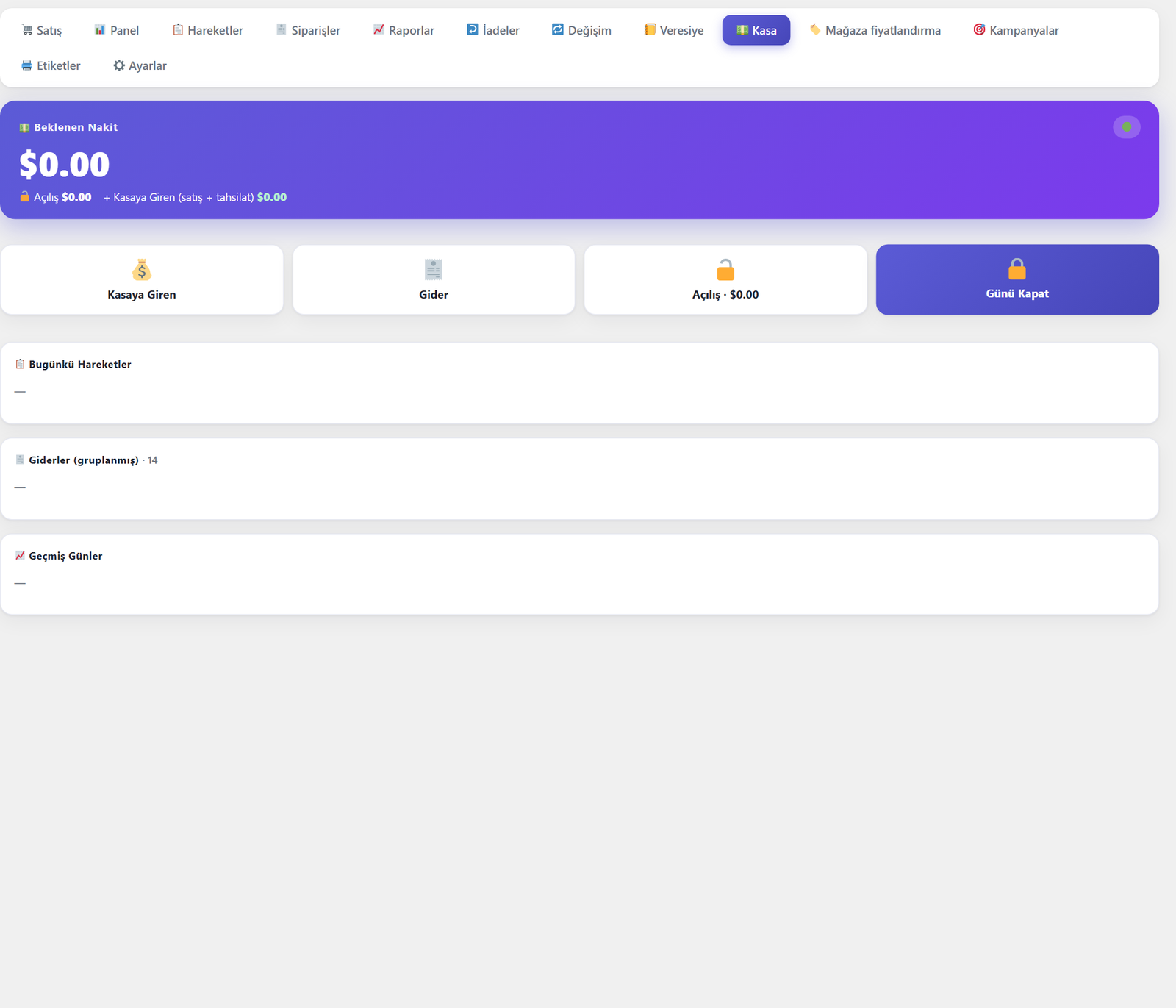This screenshot has width=1176, height=1008.
Task: Open the Kasaya Giren card
Action: (x=142, y=279)
